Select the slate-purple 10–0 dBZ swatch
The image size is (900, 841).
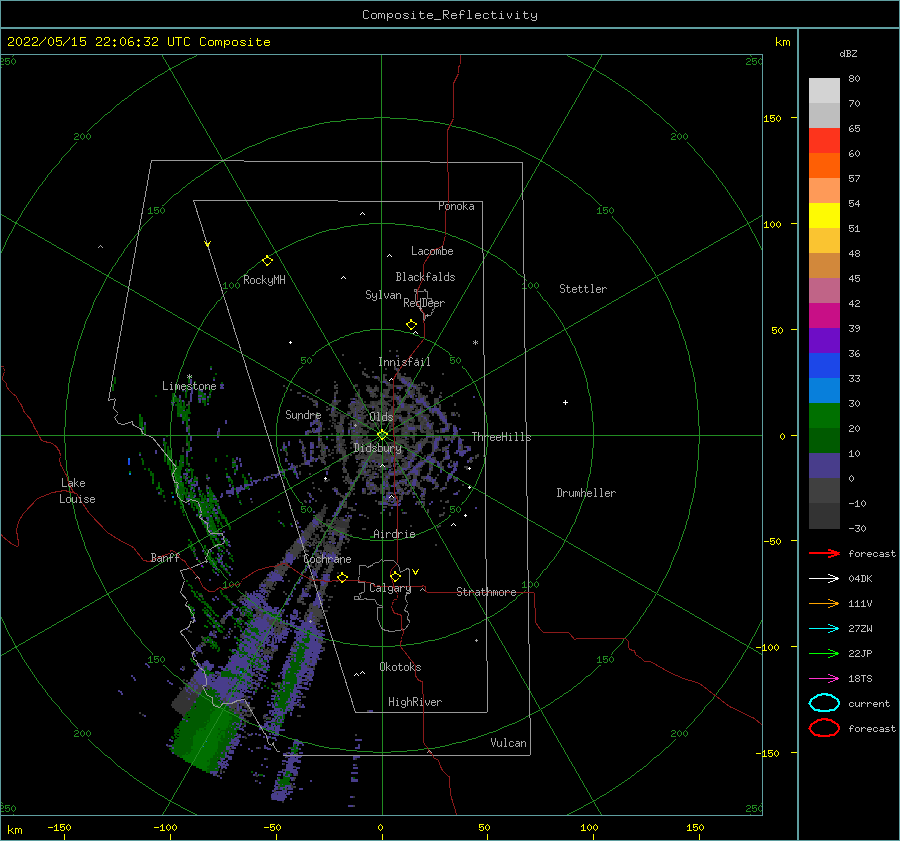[824, 466]
